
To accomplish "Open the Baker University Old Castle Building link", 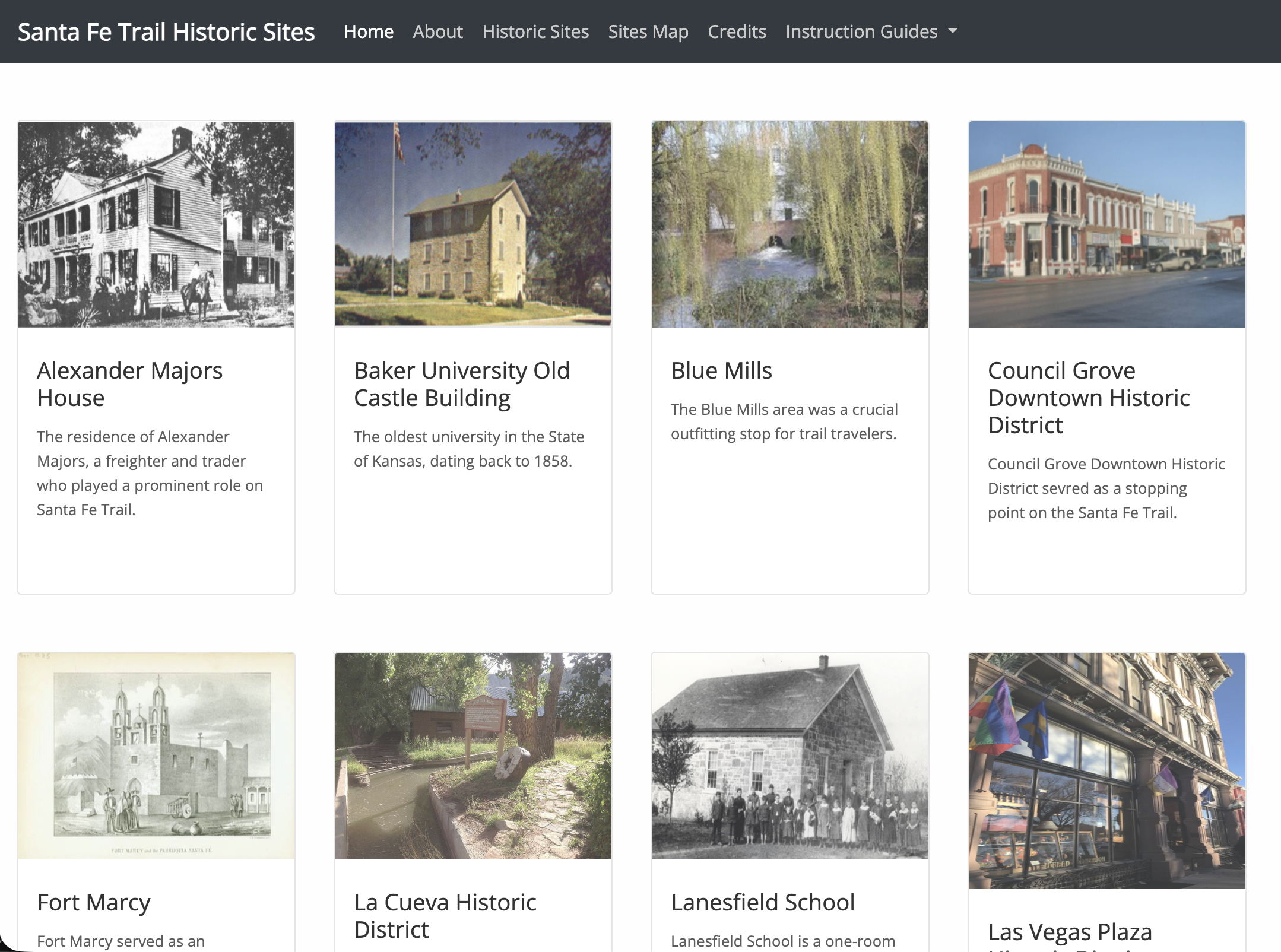I will 462,383.
